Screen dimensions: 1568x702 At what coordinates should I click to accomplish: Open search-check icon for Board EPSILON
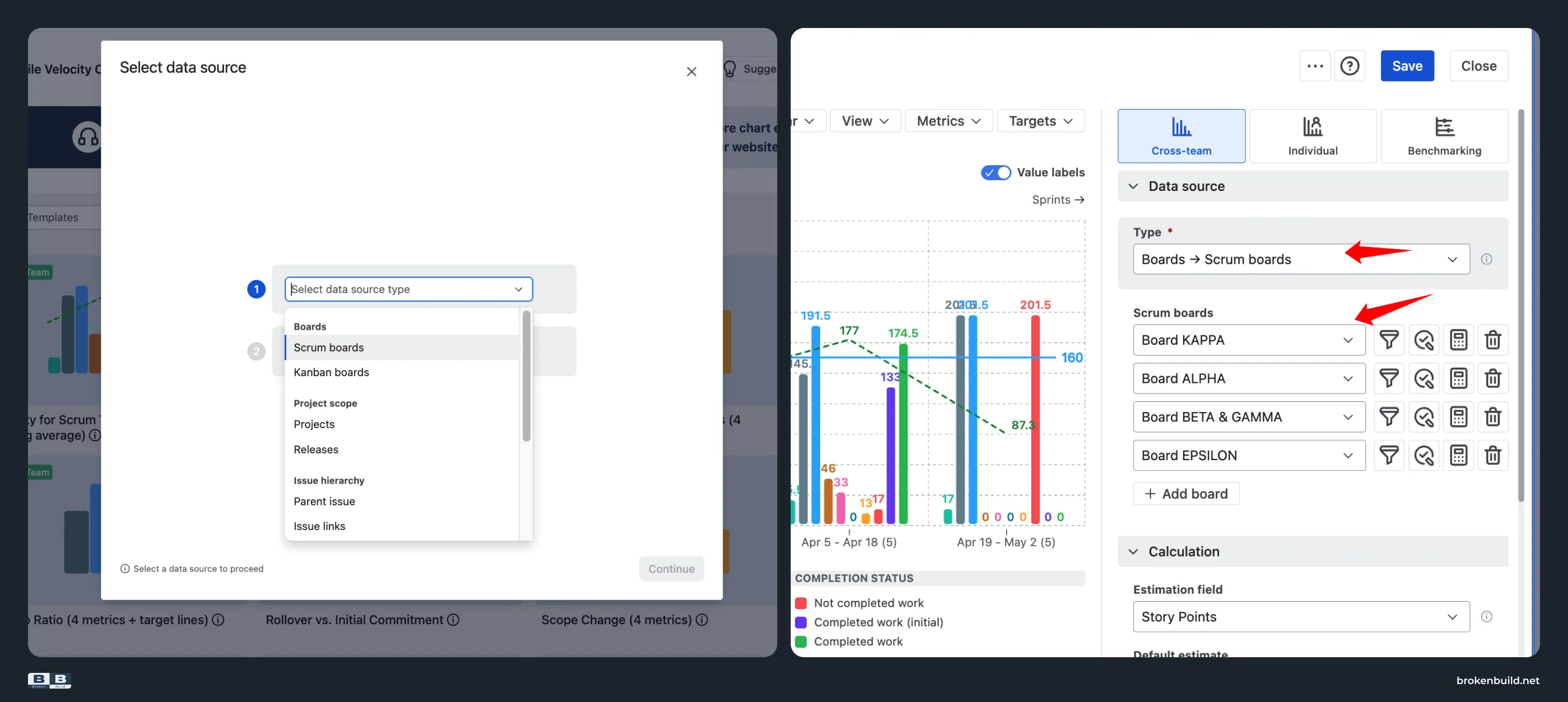click(1423, 455)
